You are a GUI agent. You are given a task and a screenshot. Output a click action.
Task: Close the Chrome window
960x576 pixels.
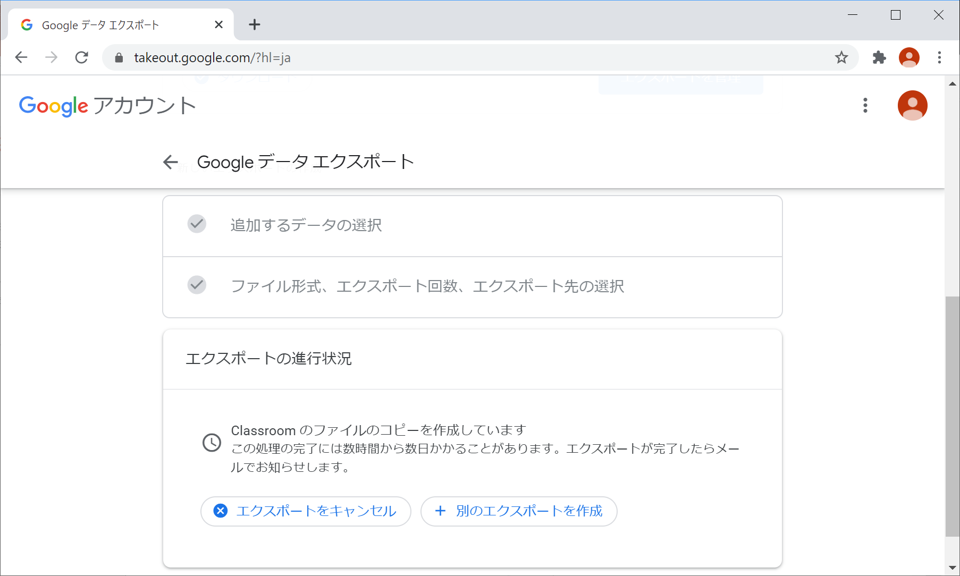coord(938,15)
